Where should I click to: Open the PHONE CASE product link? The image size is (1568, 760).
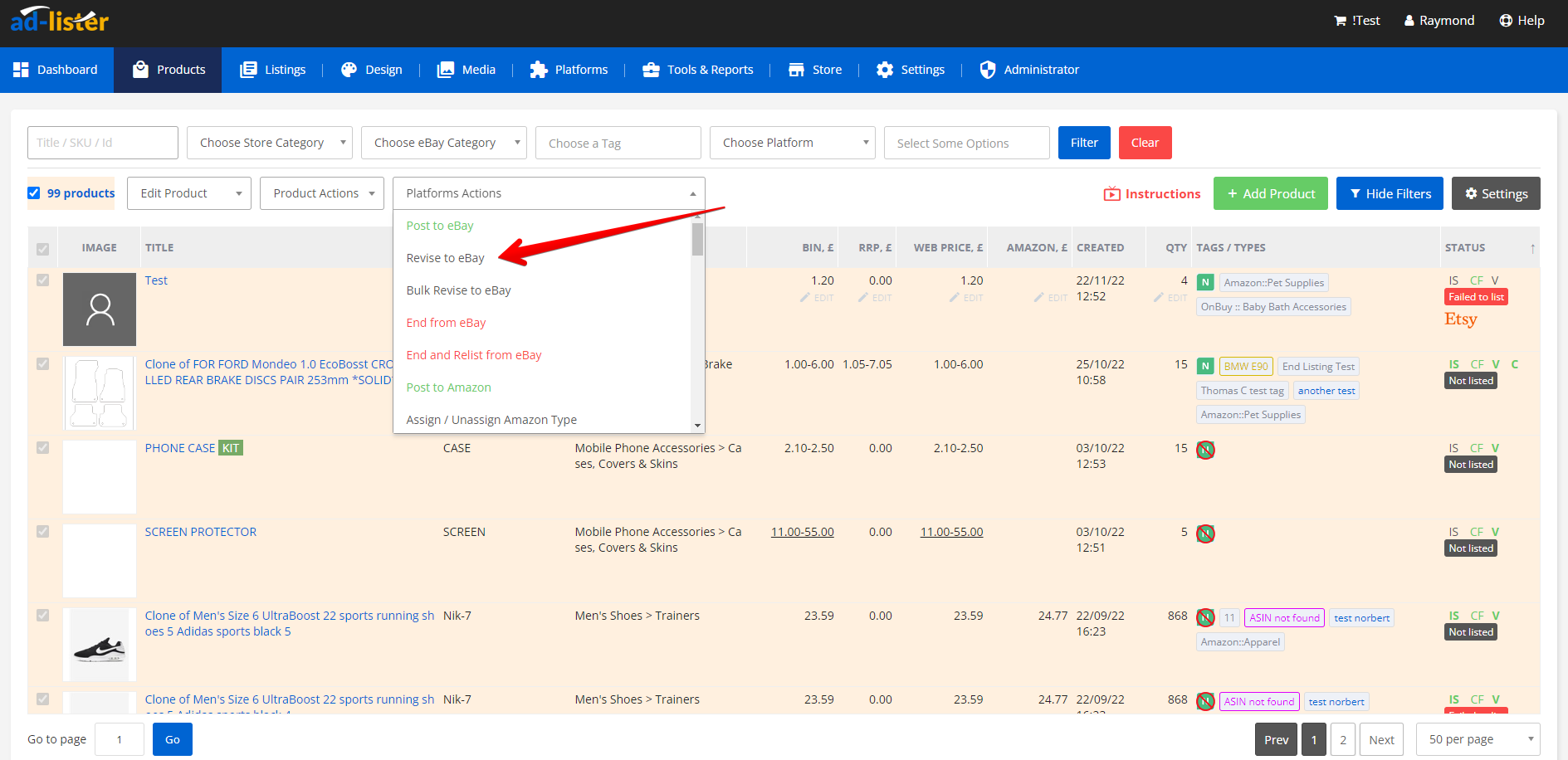[x=180, y=448]
